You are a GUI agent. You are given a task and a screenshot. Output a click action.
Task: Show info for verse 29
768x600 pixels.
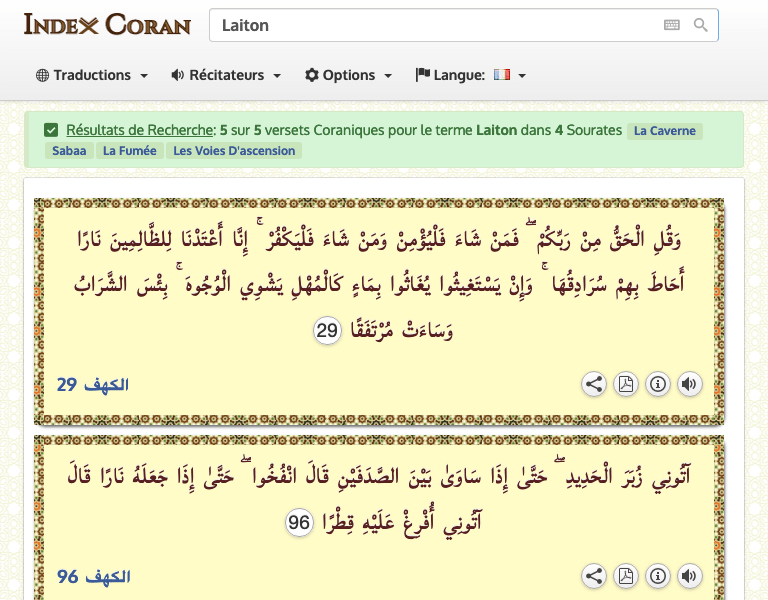click(658, 384)
